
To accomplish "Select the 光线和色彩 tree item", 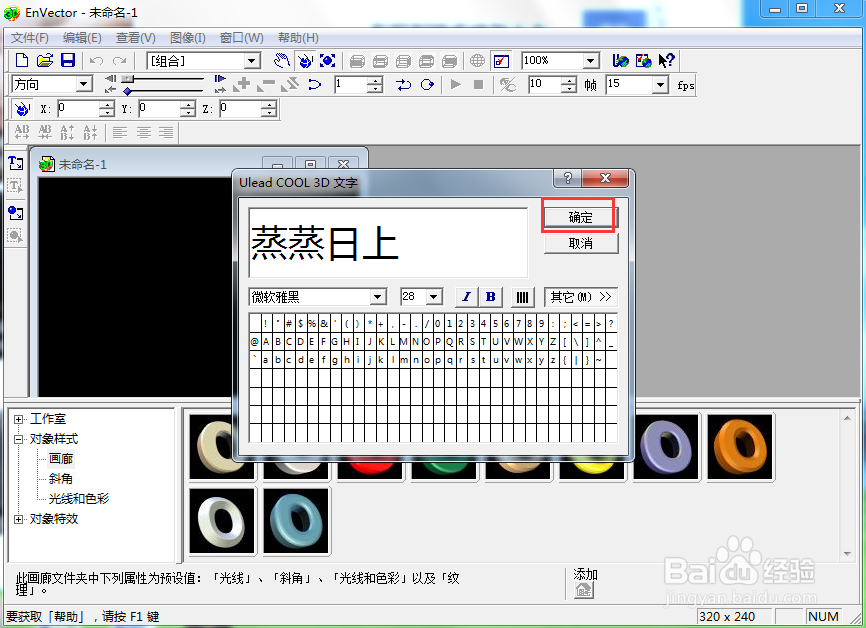I will (79, 499).
